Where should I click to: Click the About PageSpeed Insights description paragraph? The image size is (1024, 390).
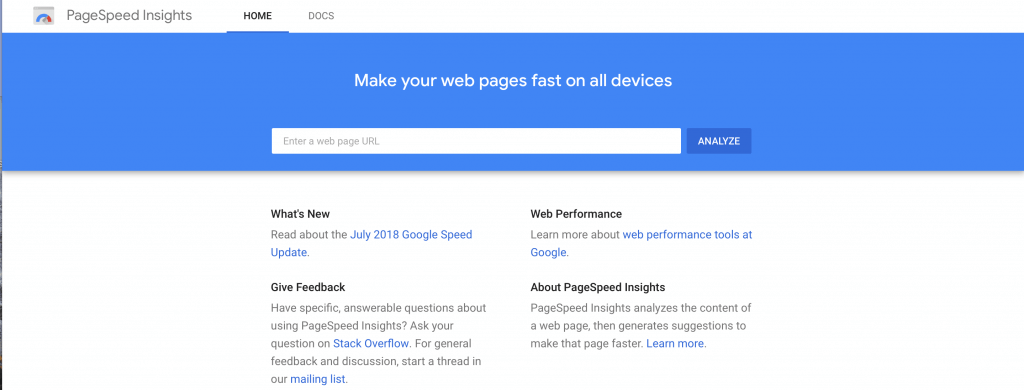[x=641, y=325]
